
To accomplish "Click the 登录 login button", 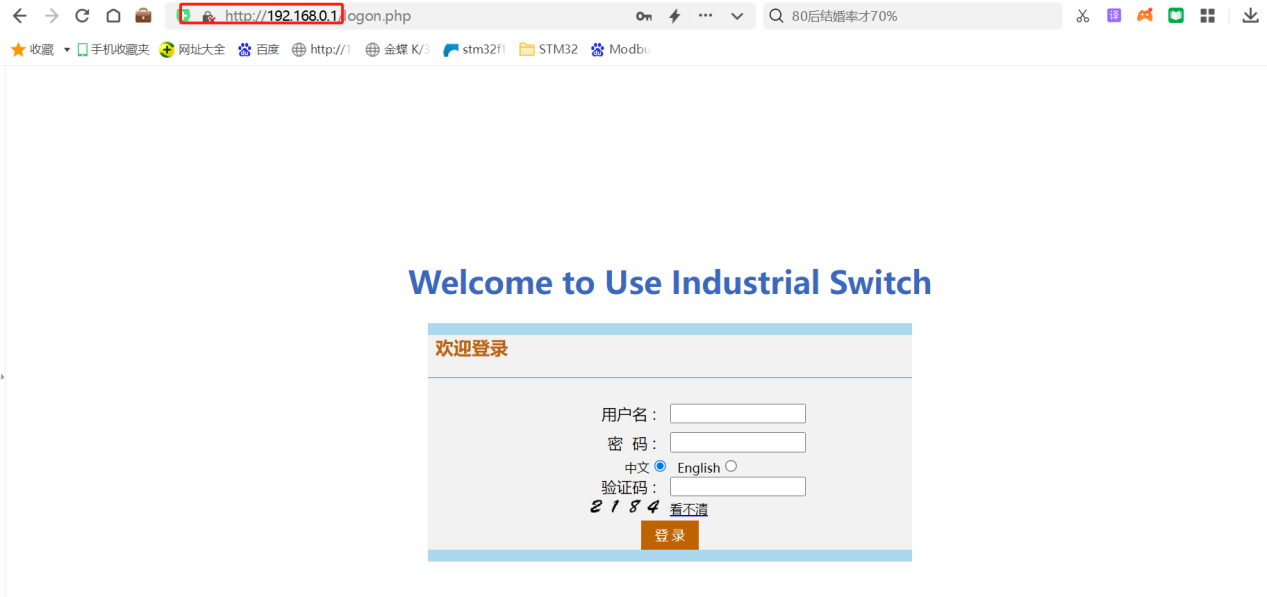I will pos(669,535).
